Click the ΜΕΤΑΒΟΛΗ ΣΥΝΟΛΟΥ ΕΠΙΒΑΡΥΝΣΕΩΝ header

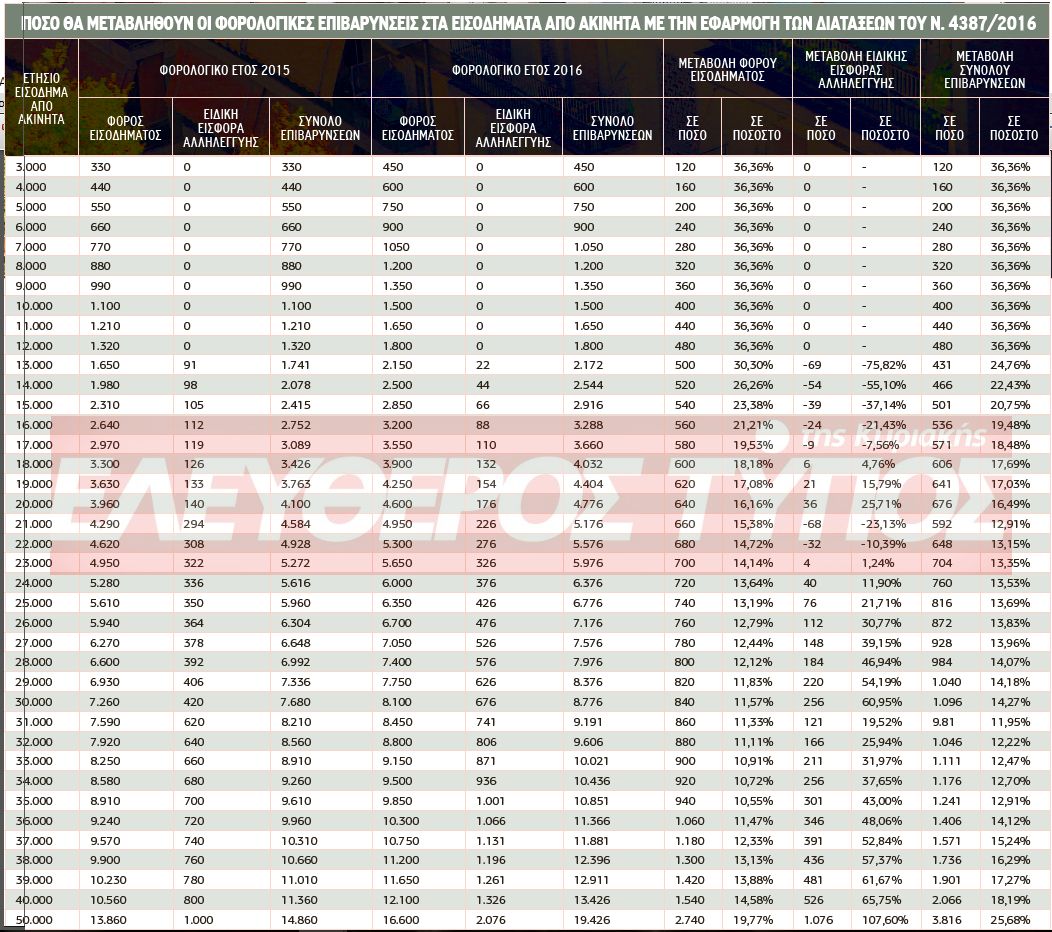coord(984,70)
